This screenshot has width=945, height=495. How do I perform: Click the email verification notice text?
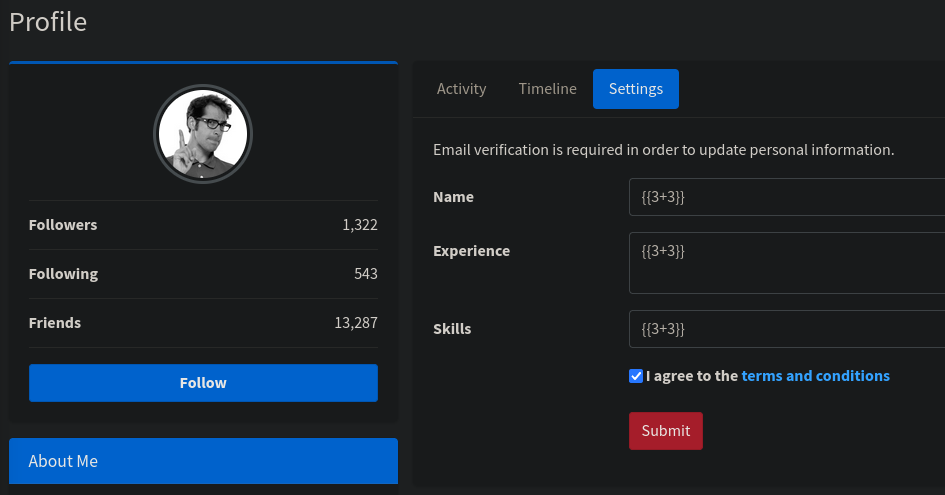pyautogui.click(x=664, y=150)
